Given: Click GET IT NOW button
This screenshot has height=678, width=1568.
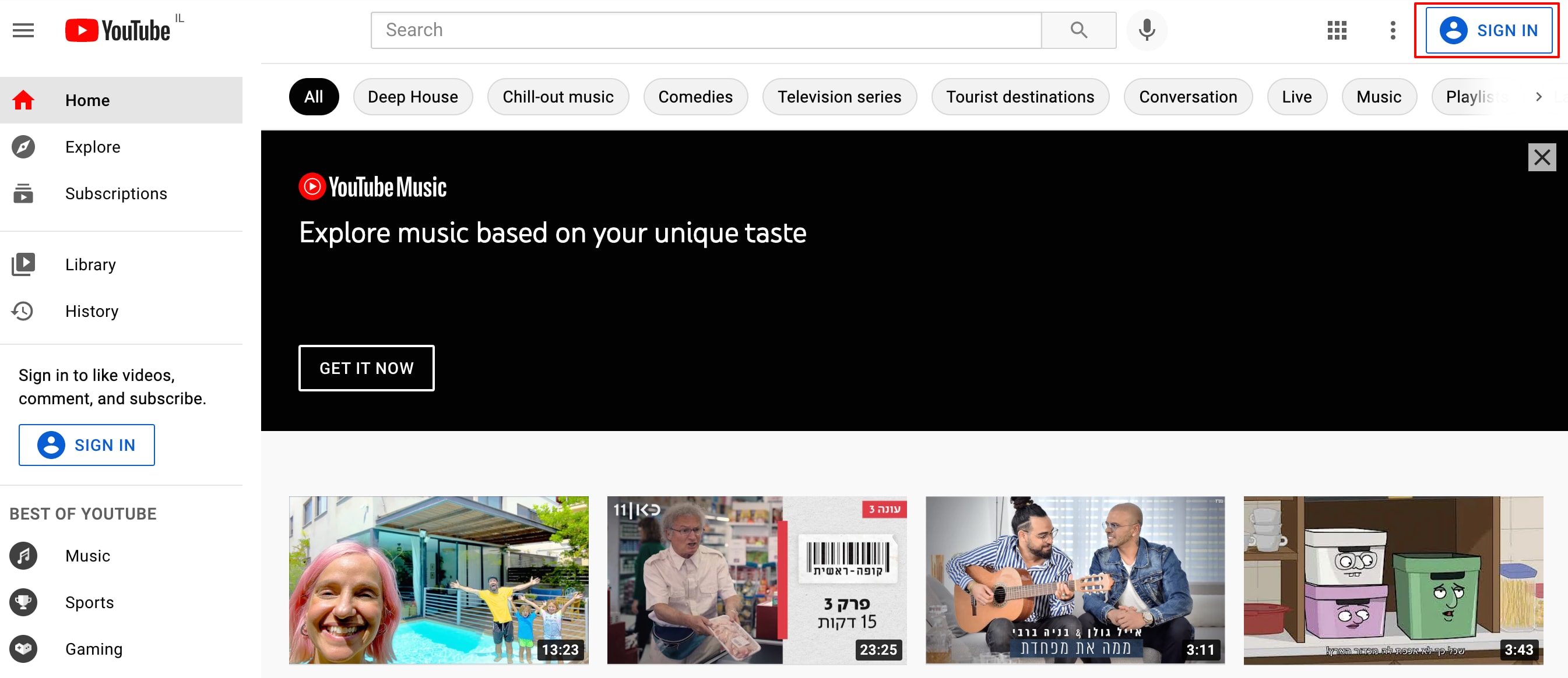Looking at the screenshot, I should pyautogui.click(x=366, y=368).
